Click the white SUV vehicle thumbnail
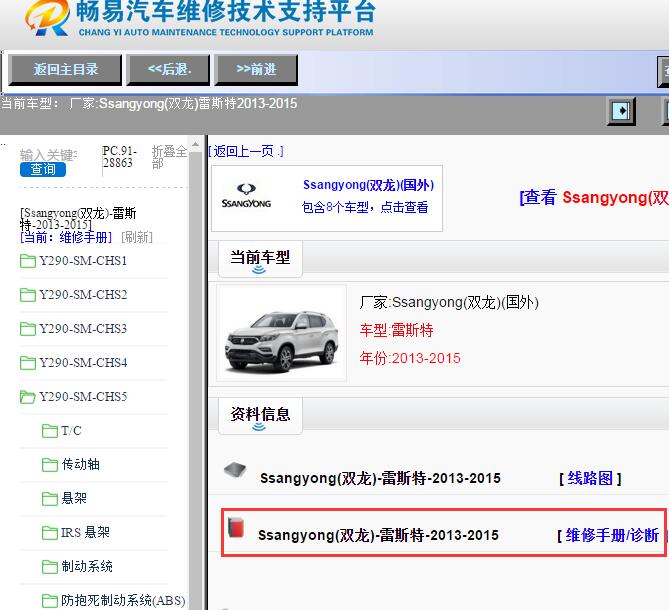This screenshot has height=610, width=669. click(x=282, y=333)
